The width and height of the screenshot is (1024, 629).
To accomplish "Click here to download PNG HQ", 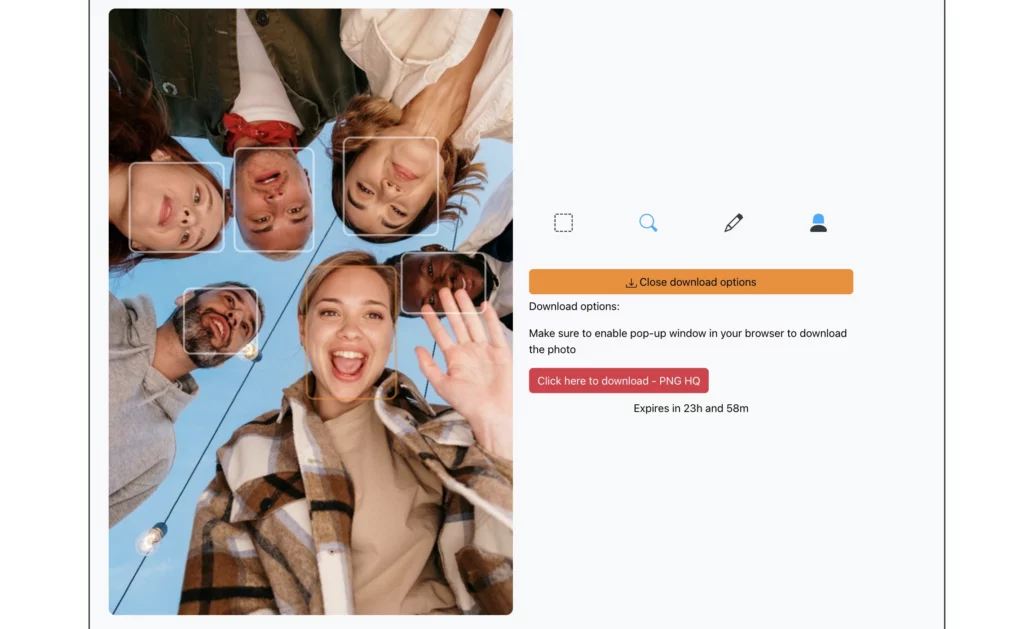I will 618,380.
